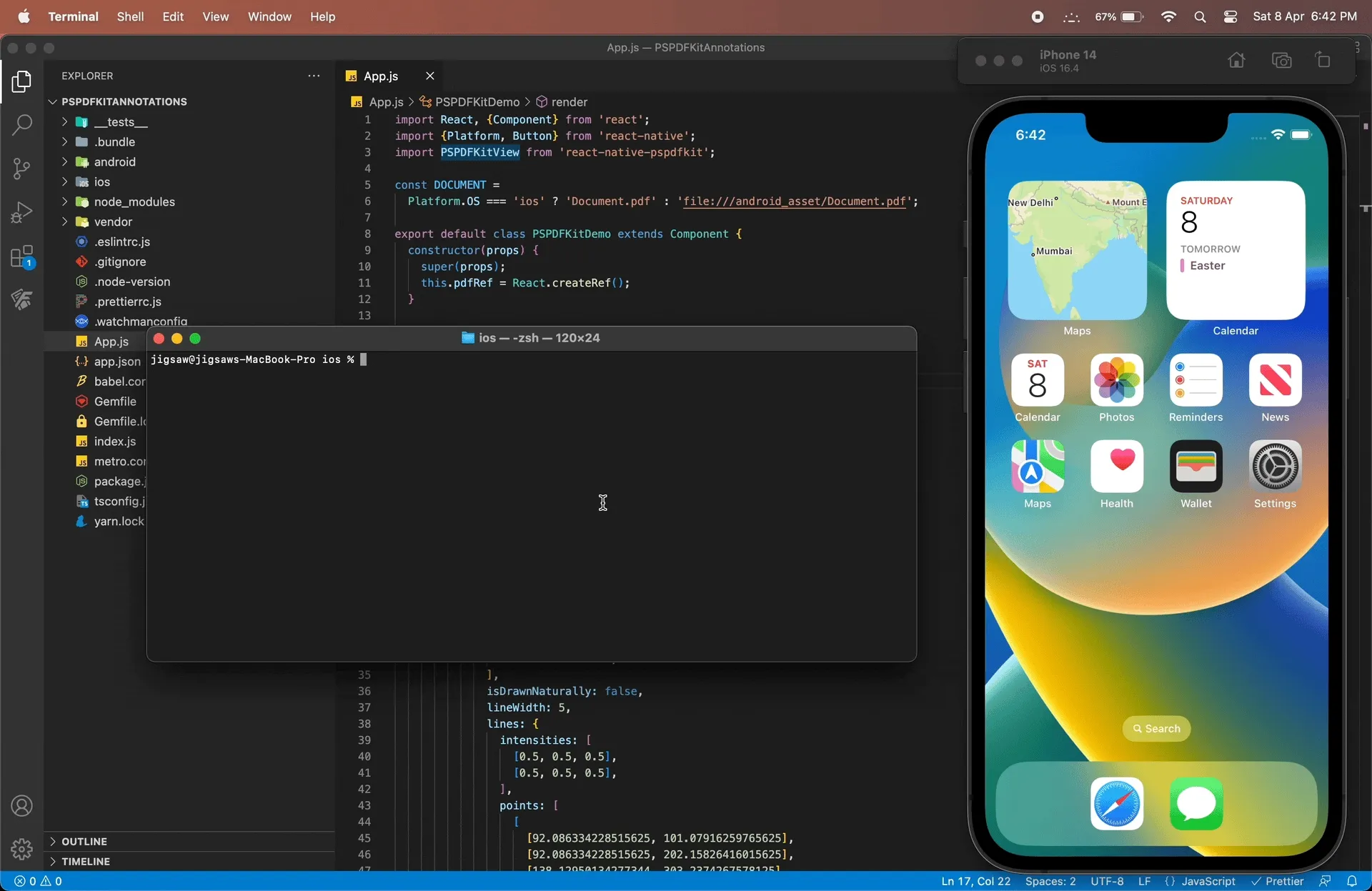
Task: Open Safari from the simulator dock
Action: point(1116,803)
